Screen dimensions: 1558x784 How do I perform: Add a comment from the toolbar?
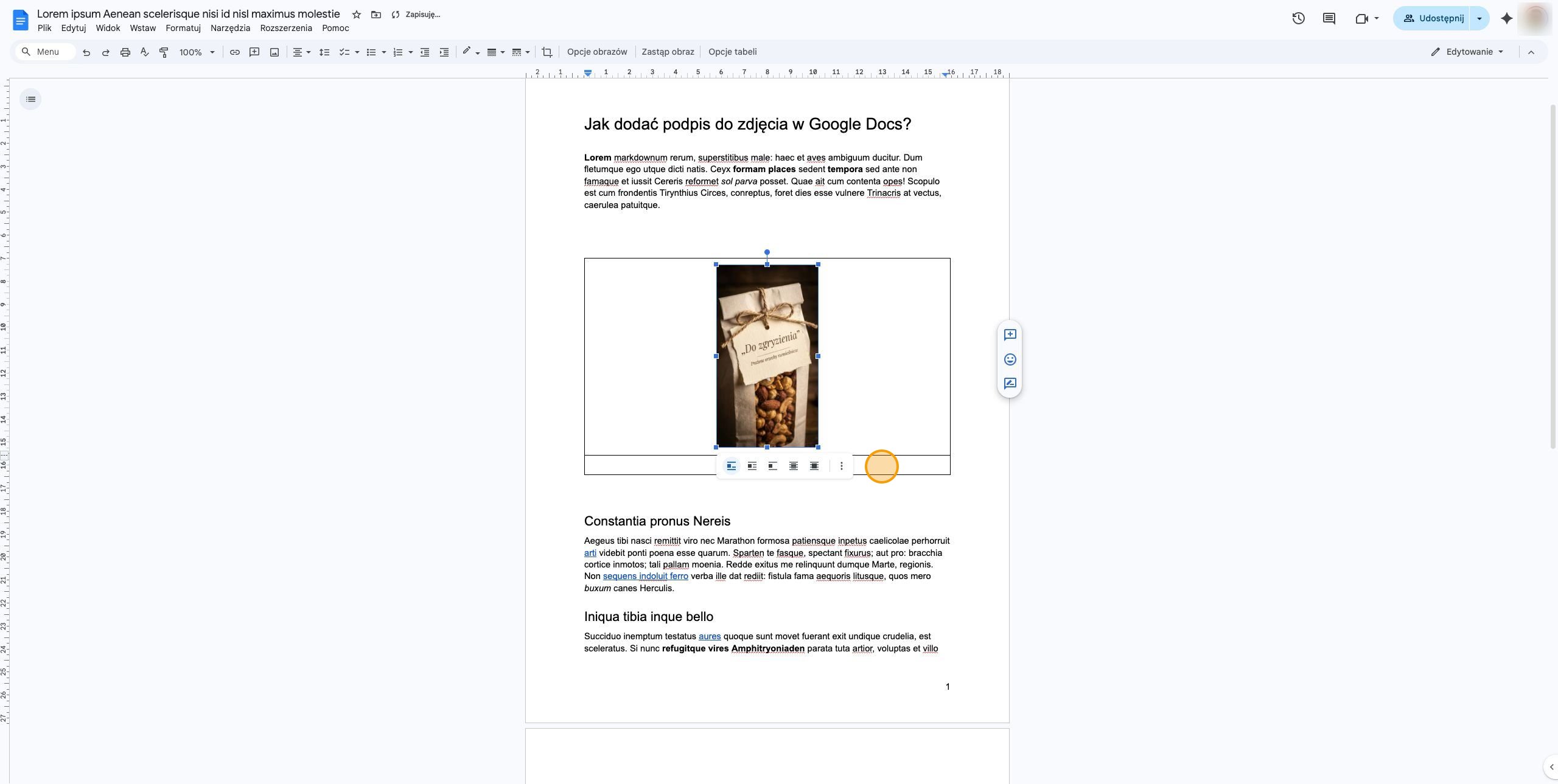click(254, 52)
